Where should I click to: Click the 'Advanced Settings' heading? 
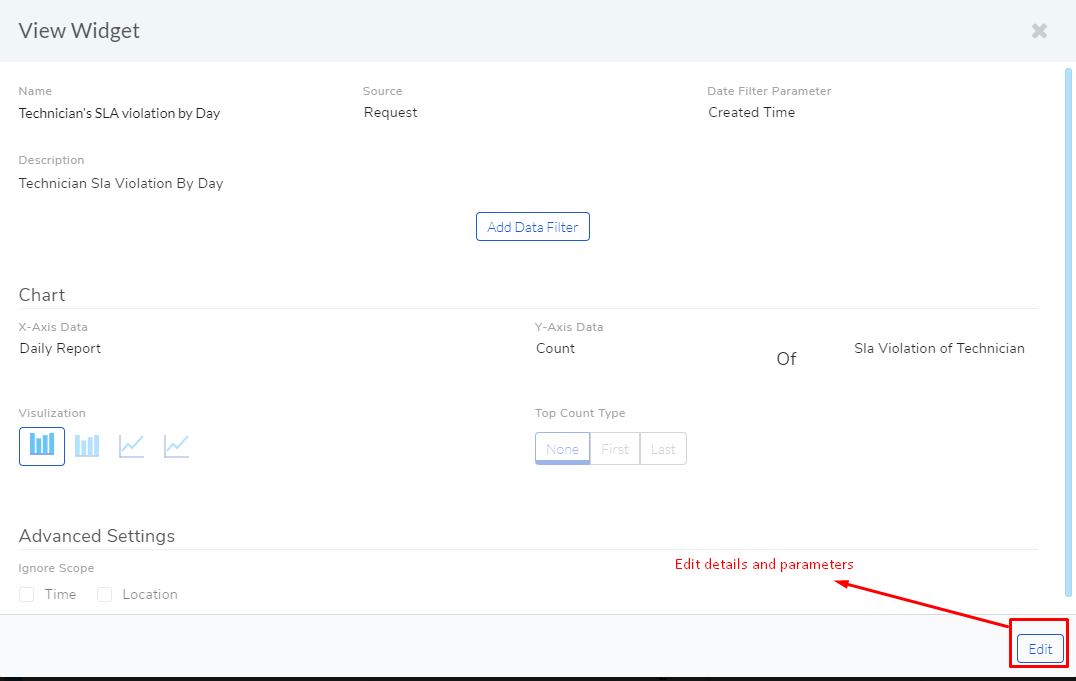(97, 535)
